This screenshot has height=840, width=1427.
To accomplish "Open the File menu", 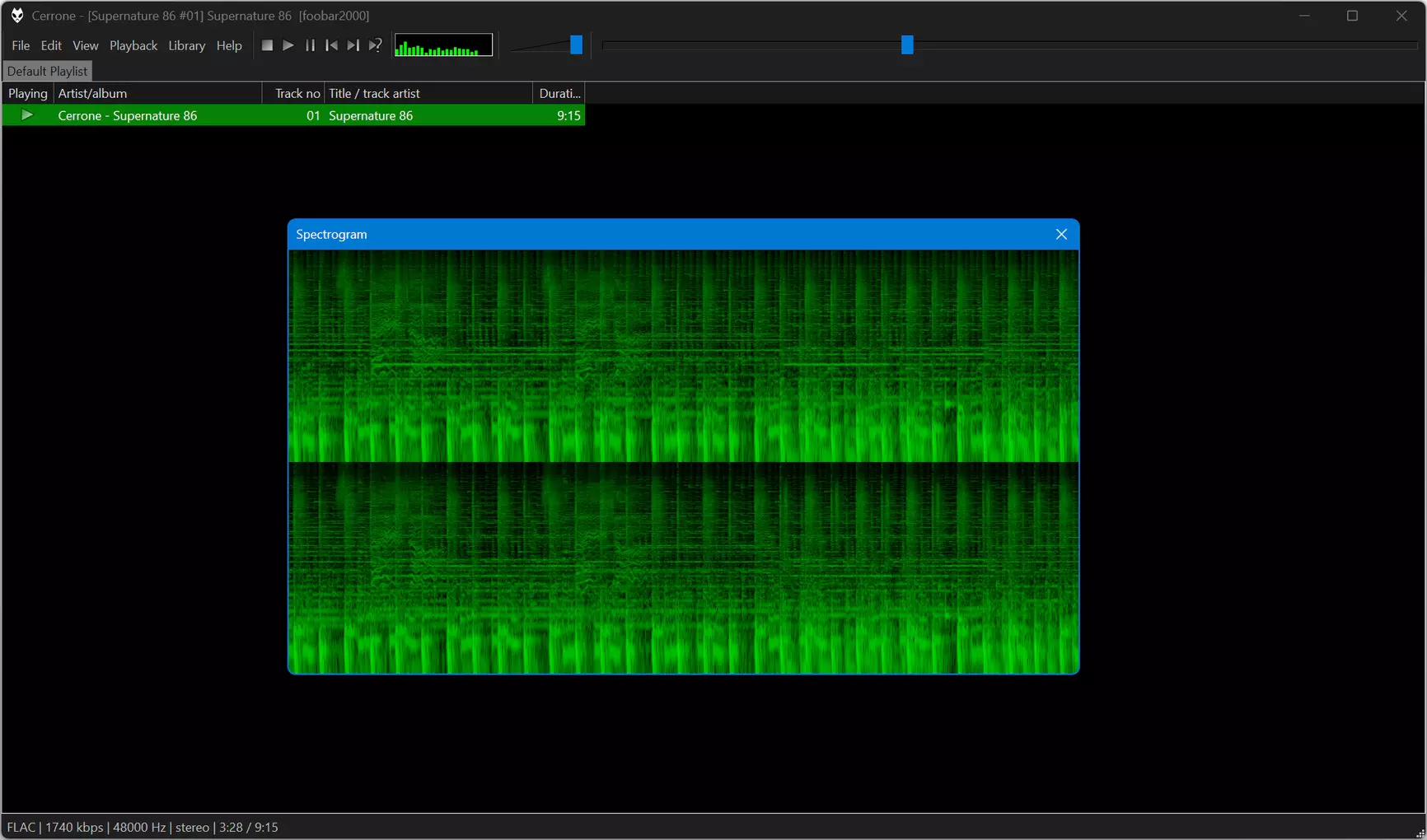I will 21,45.
